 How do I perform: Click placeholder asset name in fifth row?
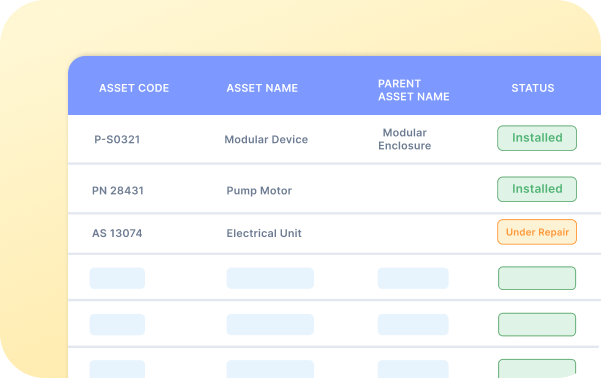(x=270, y=324)
